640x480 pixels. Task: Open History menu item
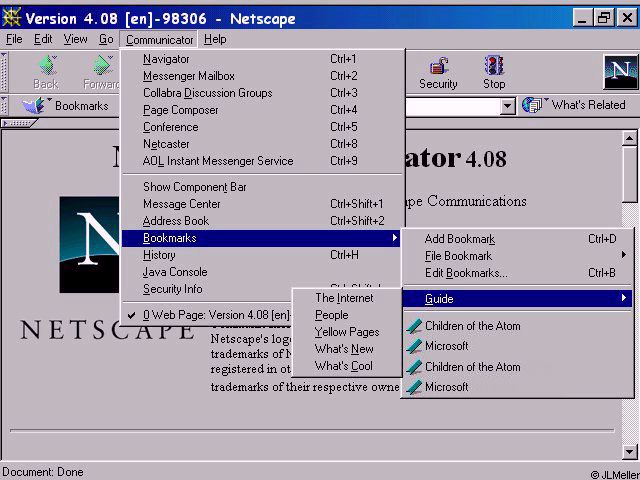coord(260,255)
